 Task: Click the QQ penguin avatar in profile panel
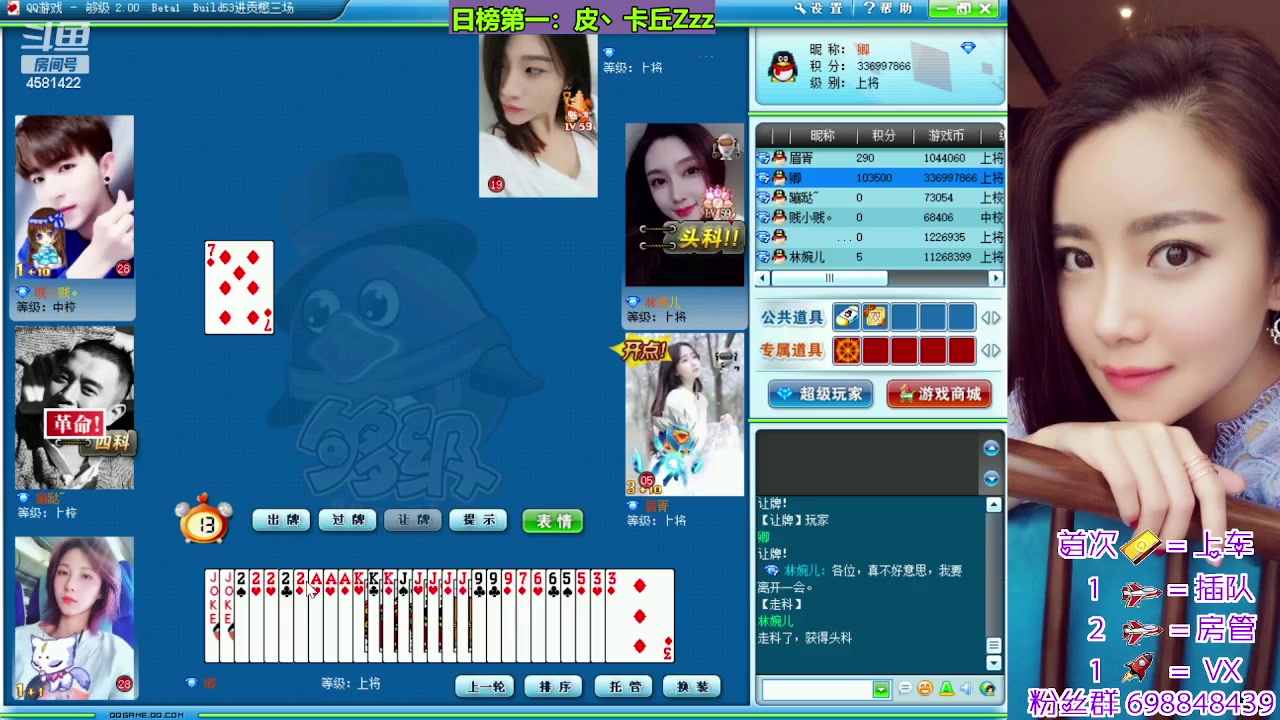tap(782, 66)
